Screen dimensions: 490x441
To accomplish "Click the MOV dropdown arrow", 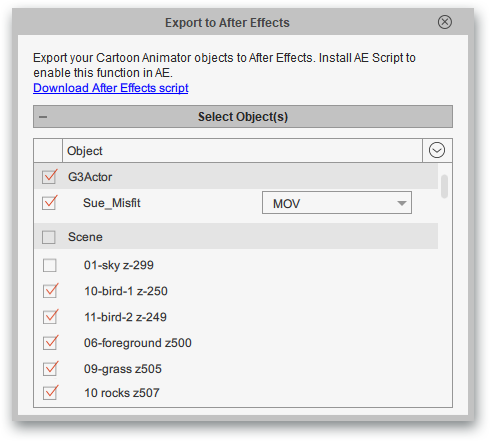I will click(x=402, y=203).
